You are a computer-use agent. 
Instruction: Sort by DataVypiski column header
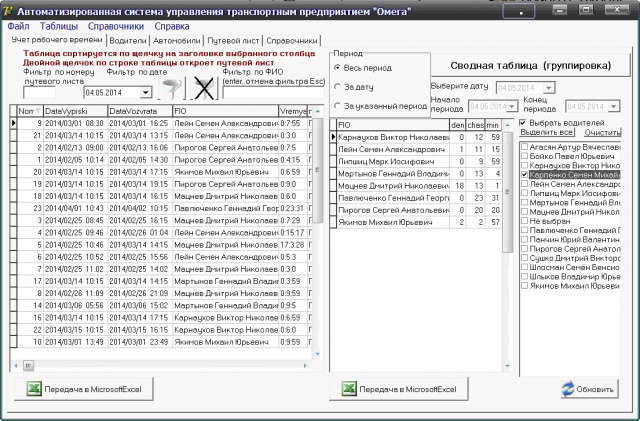tap(75, 111)
